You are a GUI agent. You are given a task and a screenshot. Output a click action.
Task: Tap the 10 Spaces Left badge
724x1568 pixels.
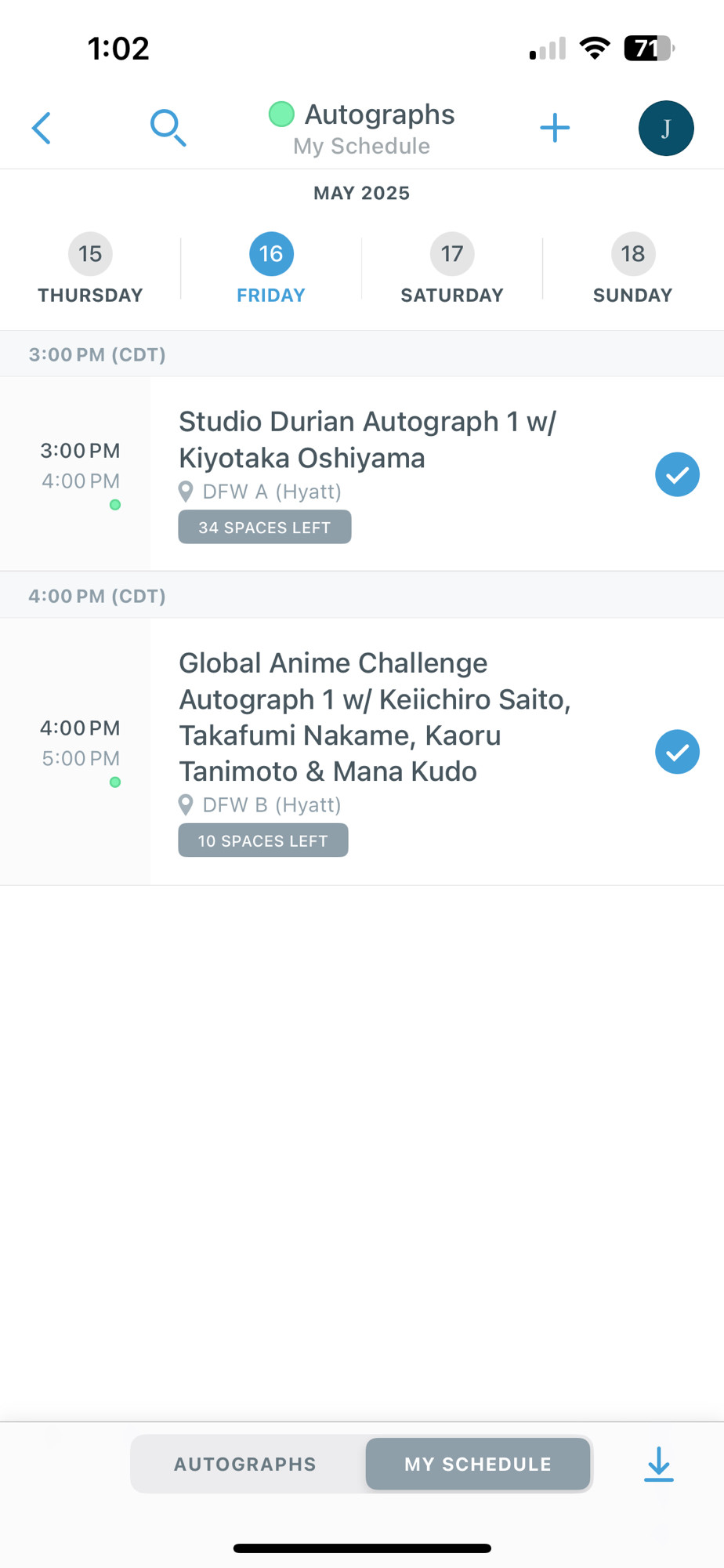tap(263, 840)
